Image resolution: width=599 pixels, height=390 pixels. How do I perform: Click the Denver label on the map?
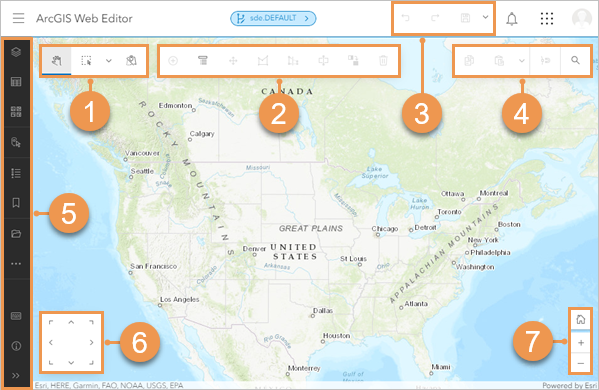pos(254,249)
